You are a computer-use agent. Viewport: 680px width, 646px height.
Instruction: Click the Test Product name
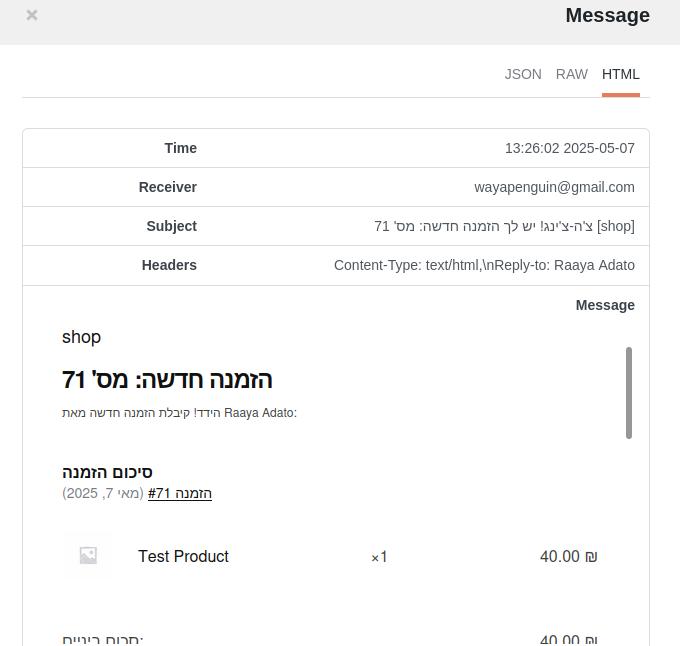click(183, 556)
